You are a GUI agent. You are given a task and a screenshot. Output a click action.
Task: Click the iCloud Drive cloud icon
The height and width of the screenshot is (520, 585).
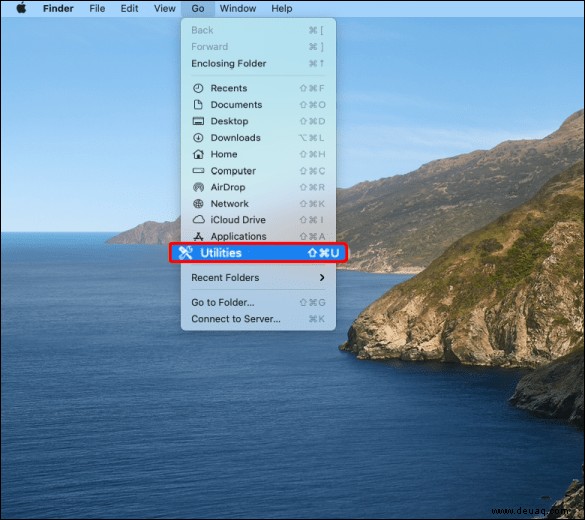(198, 220)
